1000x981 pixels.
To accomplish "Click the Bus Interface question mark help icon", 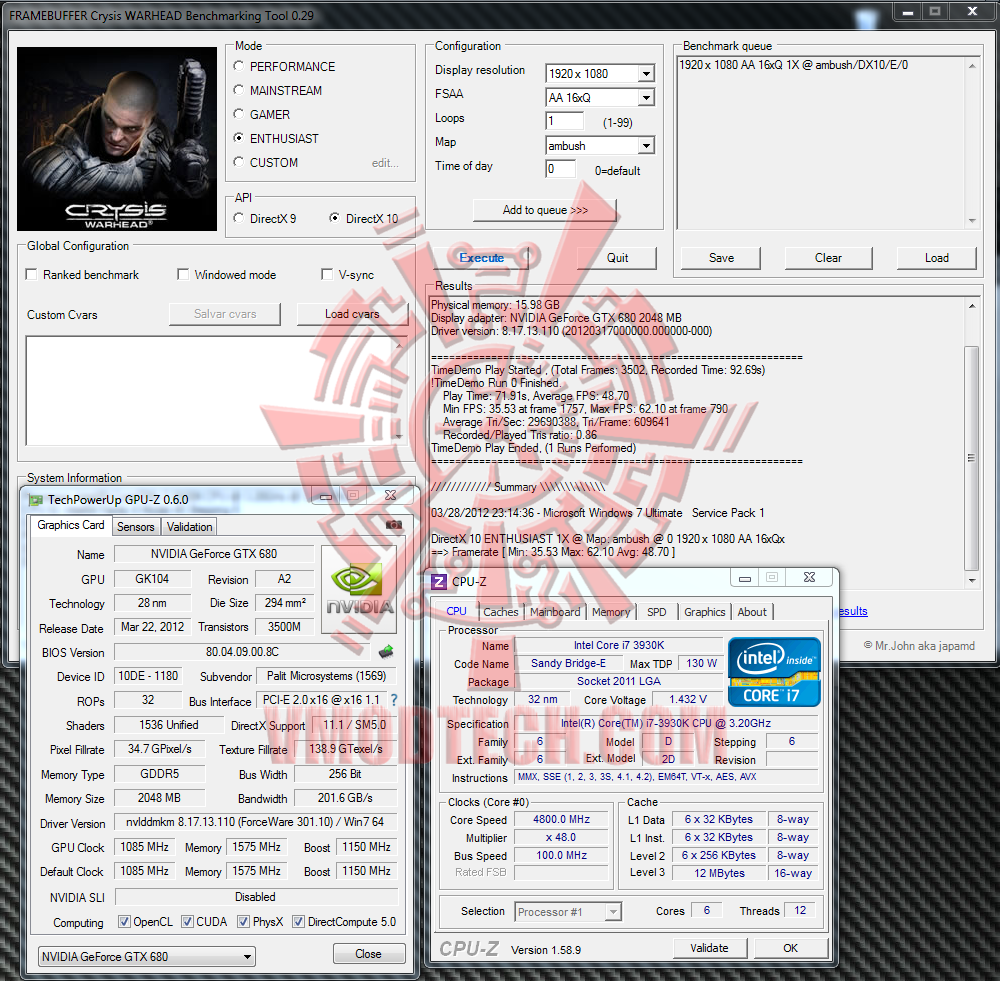I will (394, 700).
